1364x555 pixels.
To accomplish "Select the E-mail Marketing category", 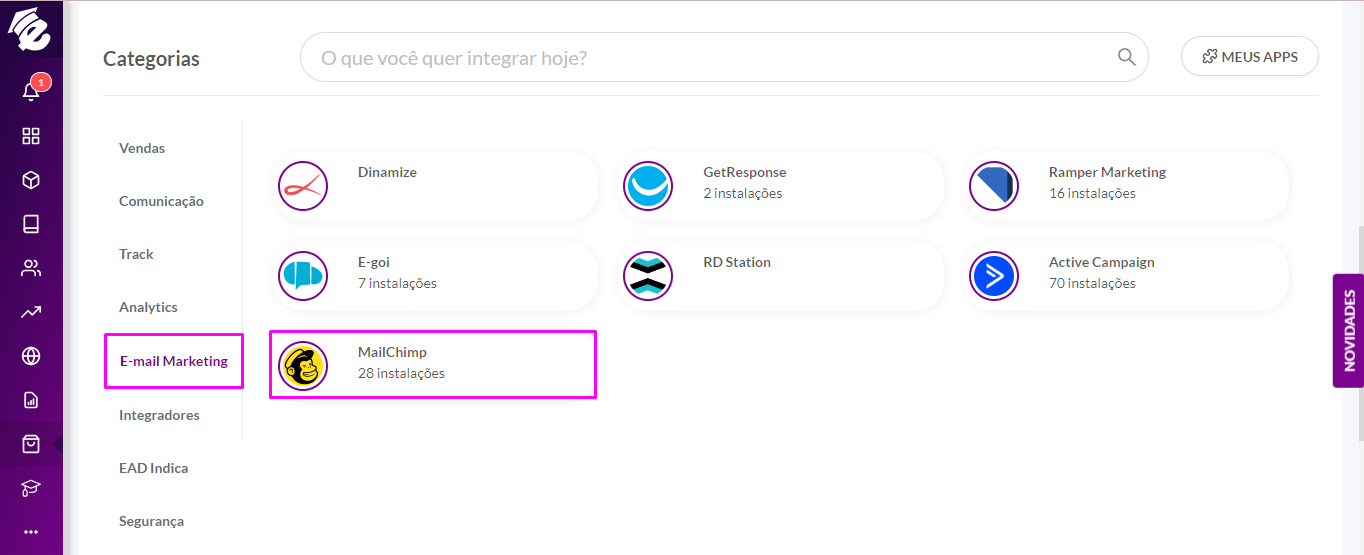I will pos(174,361).
